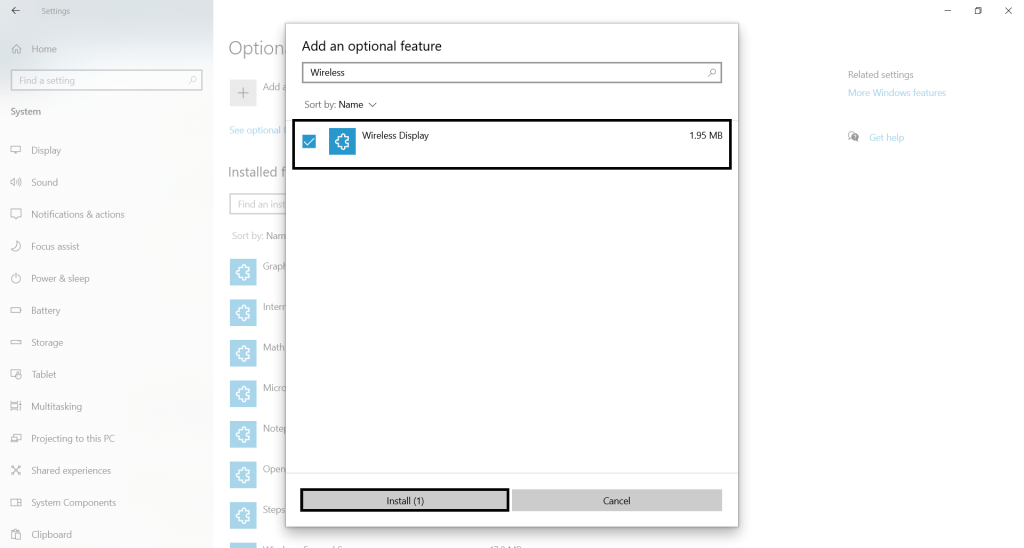Open Sound settings in sidebar

click(44, 183)
